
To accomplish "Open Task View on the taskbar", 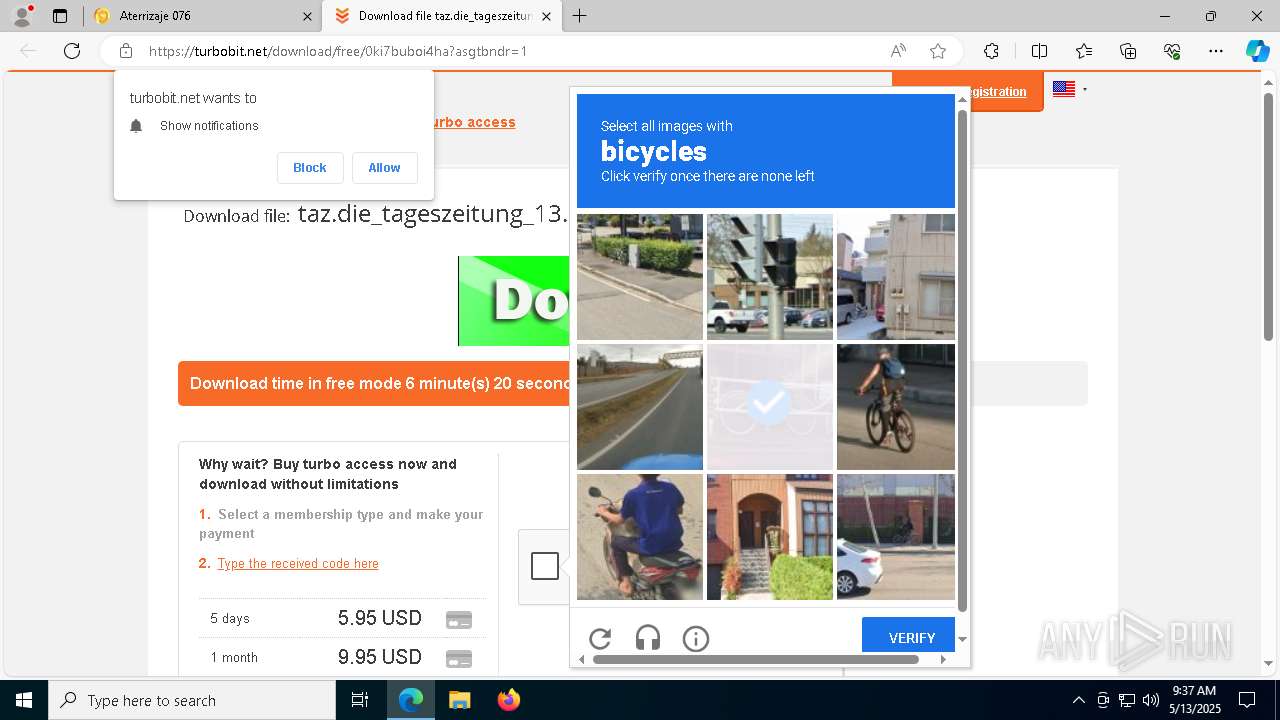I will coord(360,700).
